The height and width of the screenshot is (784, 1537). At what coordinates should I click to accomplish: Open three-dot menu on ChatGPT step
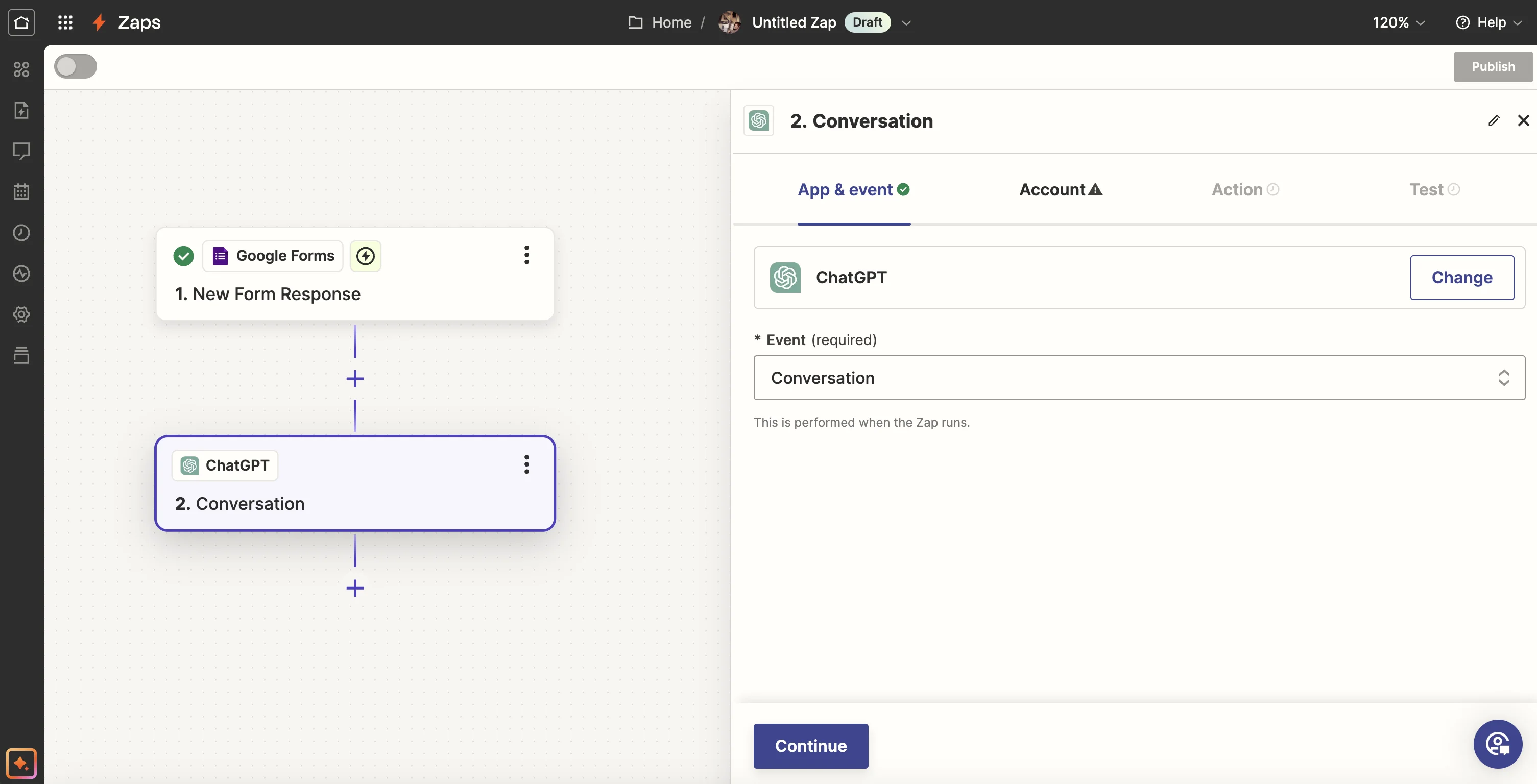(x=526, y=464)
